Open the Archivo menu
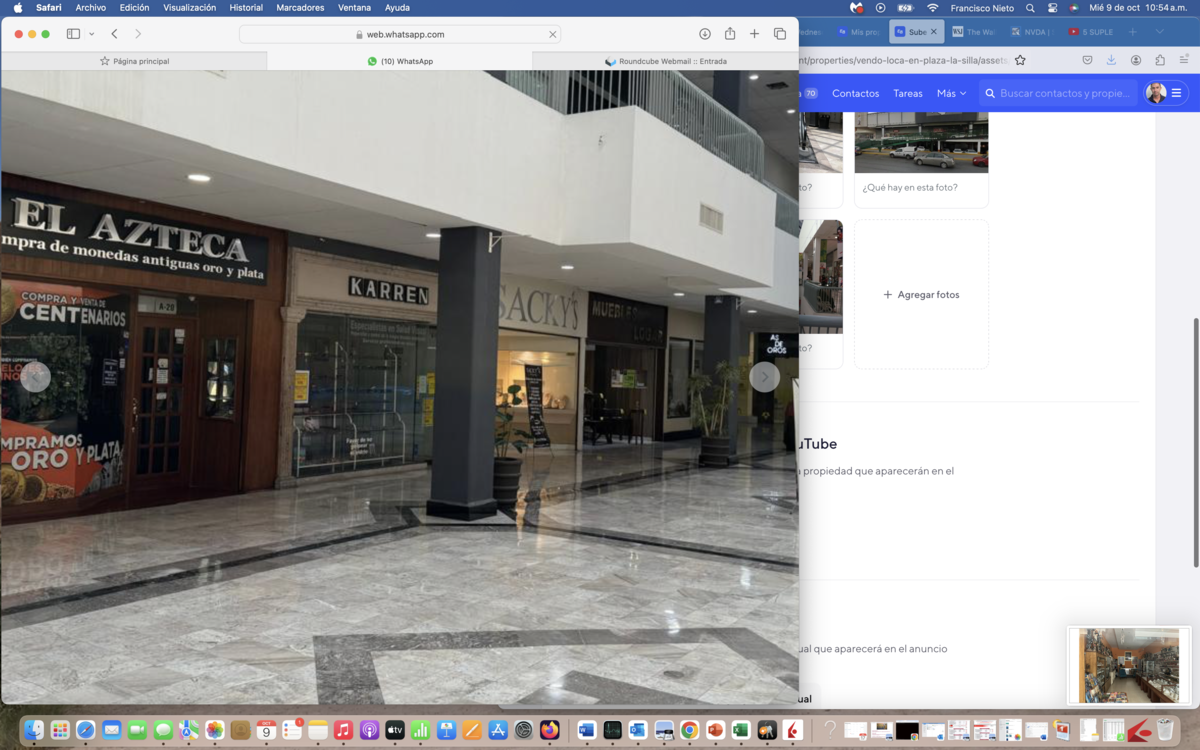 click(x=90, y=7)
